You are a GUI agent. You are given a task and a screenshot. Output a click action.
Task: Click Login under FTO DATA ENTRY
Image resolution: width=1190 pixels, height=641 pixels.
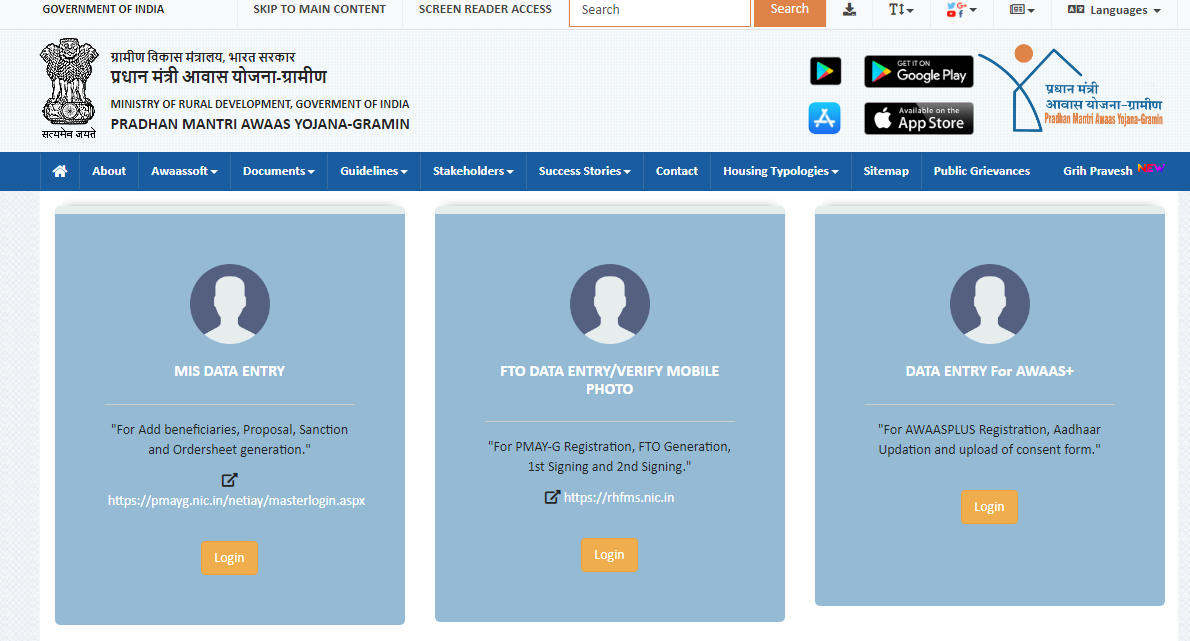coord(609,555)
